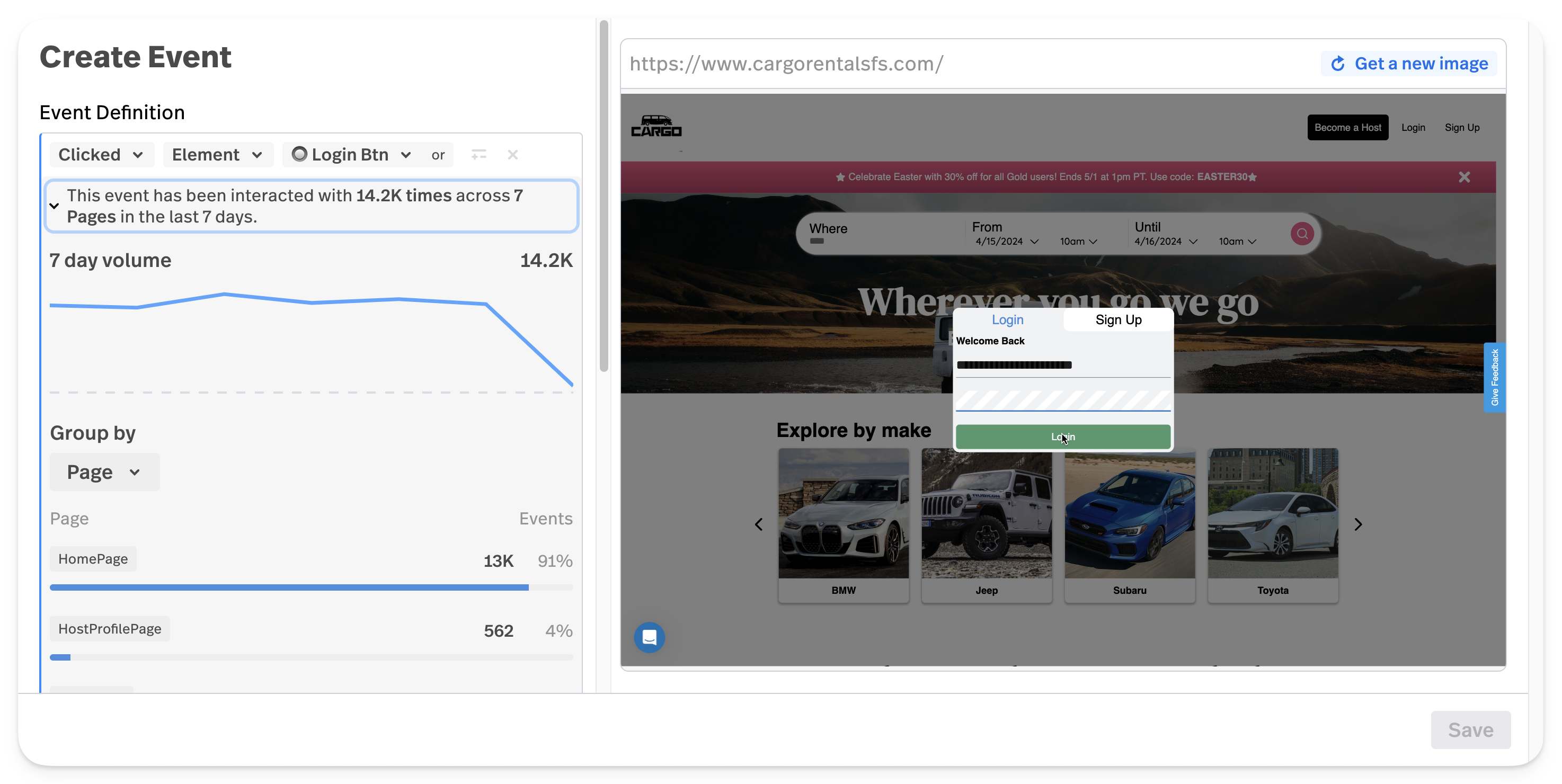1562x784 pixels.
Task: Switch to the Sign Up tab in modal
Action: click(x=1118, y=319)
